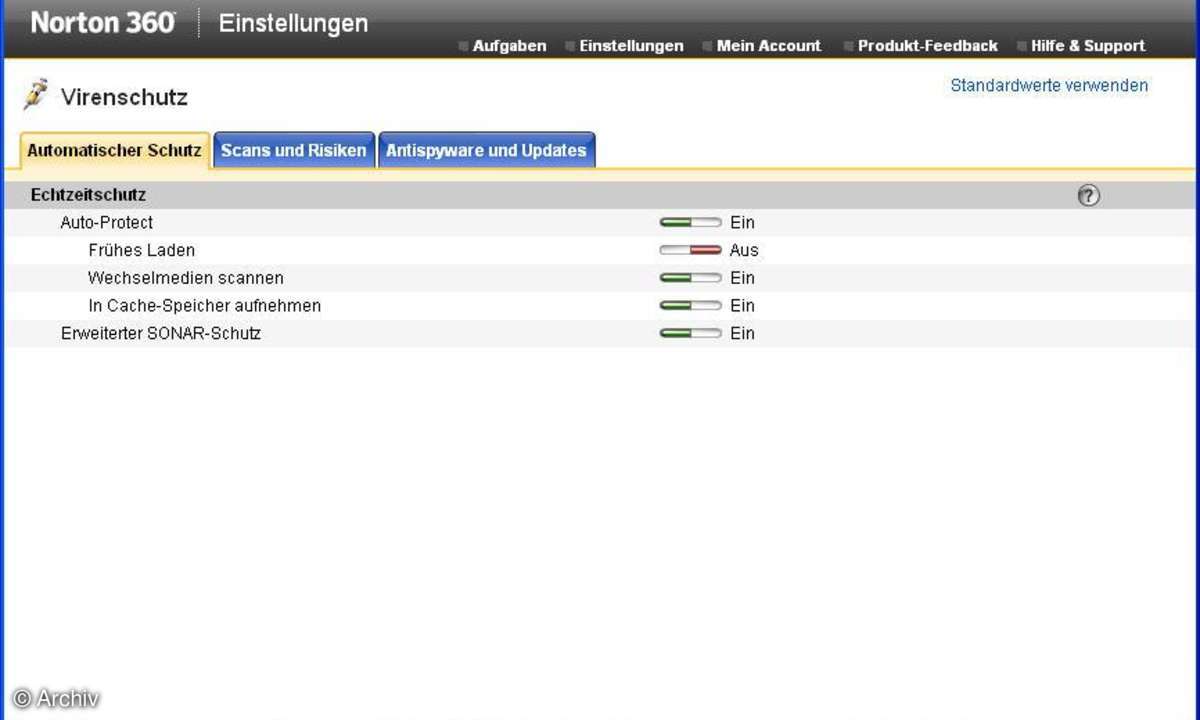Open the Antispyware und Updates tab
1200x720 pixels.
point(486,151)
